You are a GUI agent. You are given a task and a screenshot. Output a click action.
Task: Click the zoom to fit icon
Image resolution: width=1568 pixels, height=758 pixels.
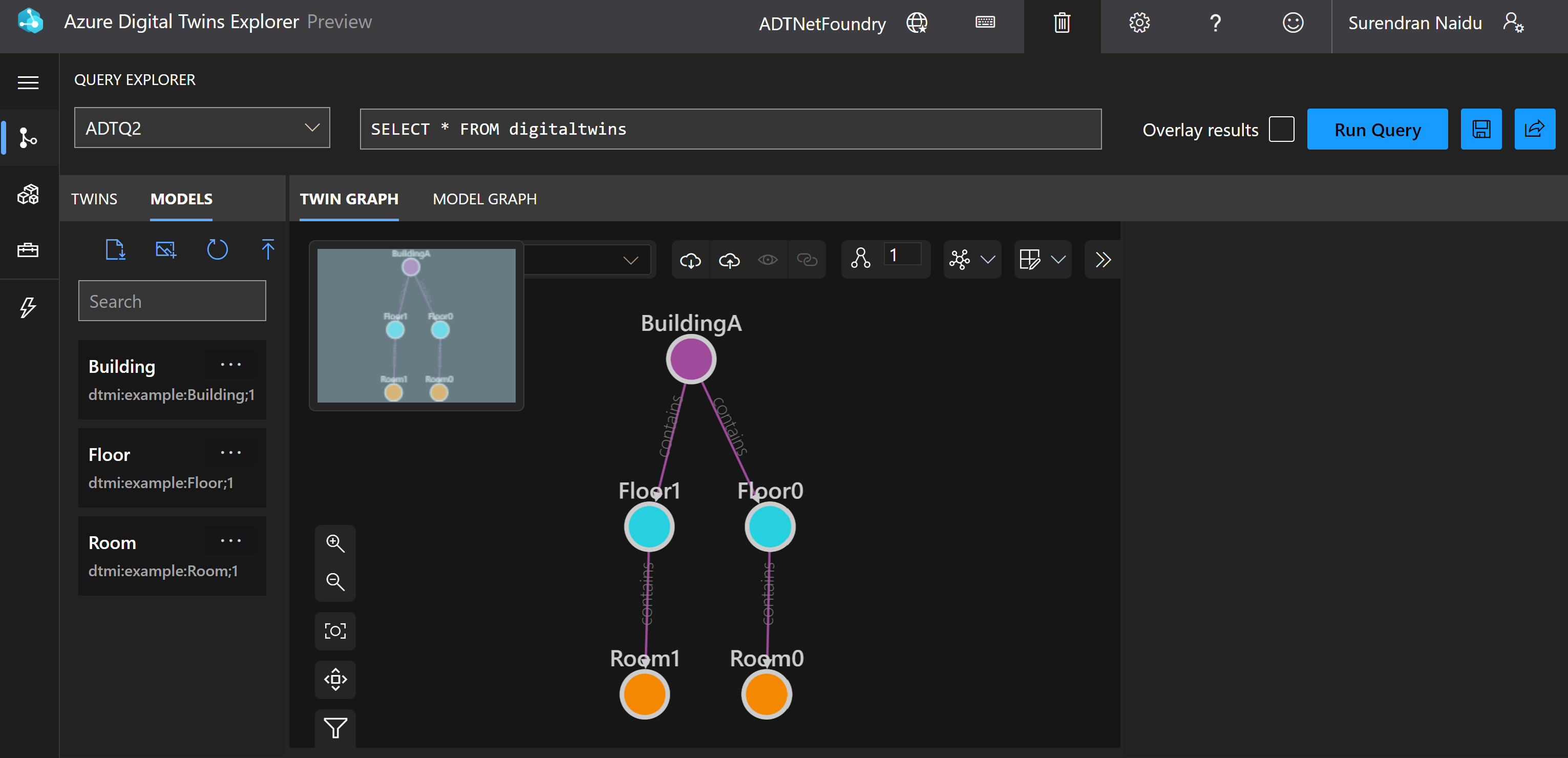click(335, 631)
